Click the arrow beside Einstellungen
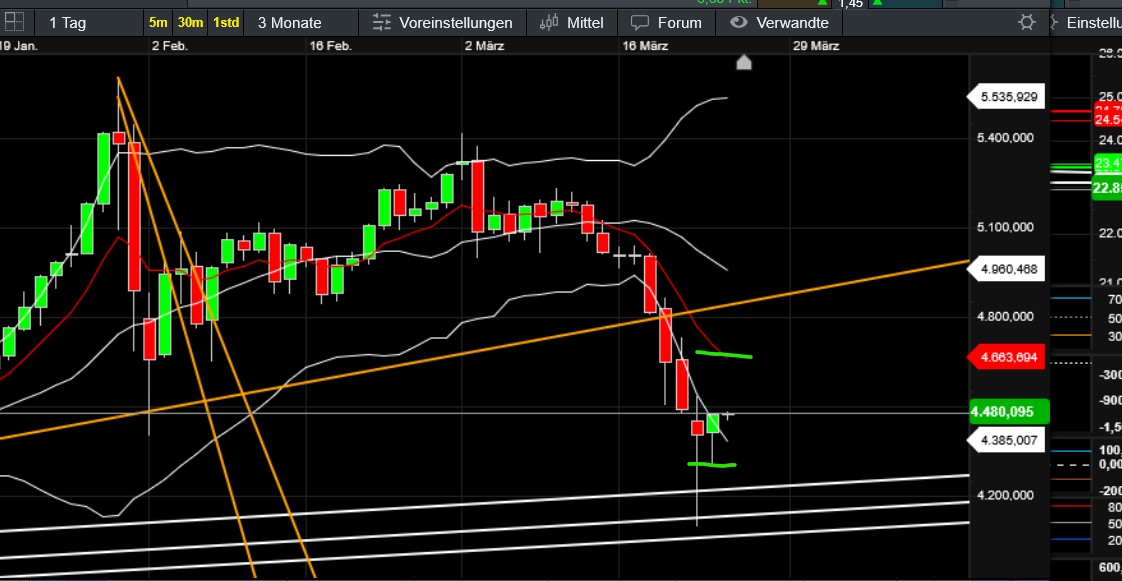1122x581 pixels. [x=1054, y=22]
